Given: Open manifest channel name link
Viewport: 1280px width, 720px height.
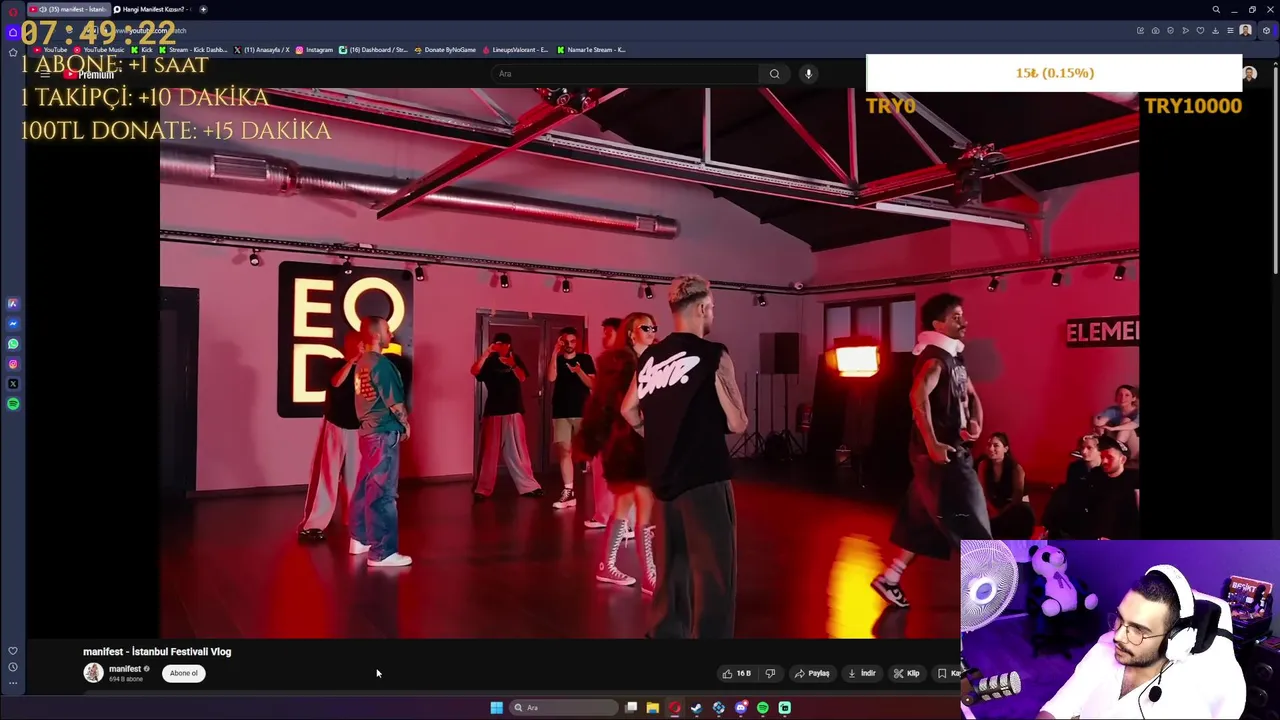Looking at the screenshot, I should 125,669.
